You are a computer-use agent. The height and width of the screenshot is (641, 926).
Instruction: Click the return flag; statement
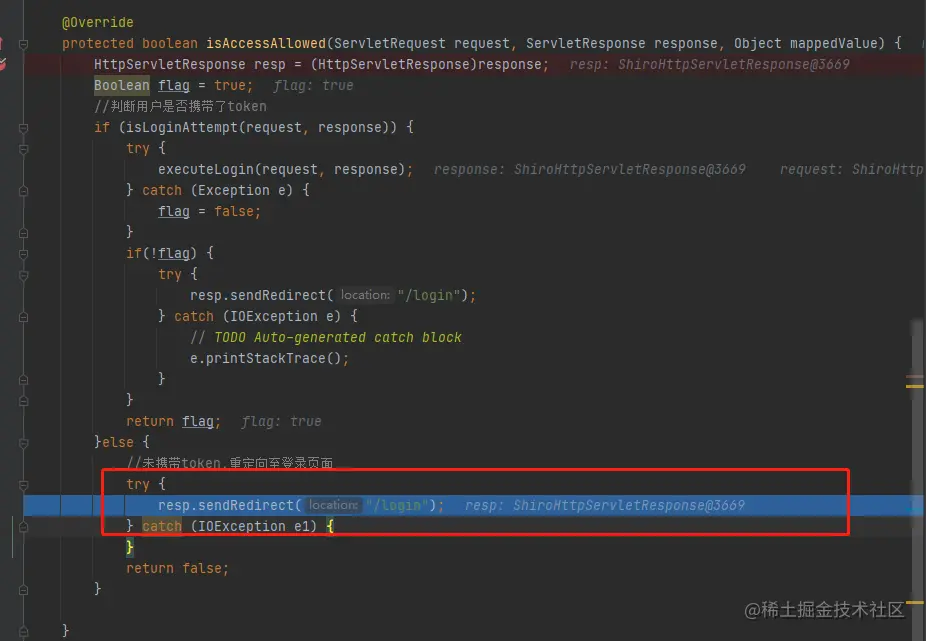tap(173, 421)
